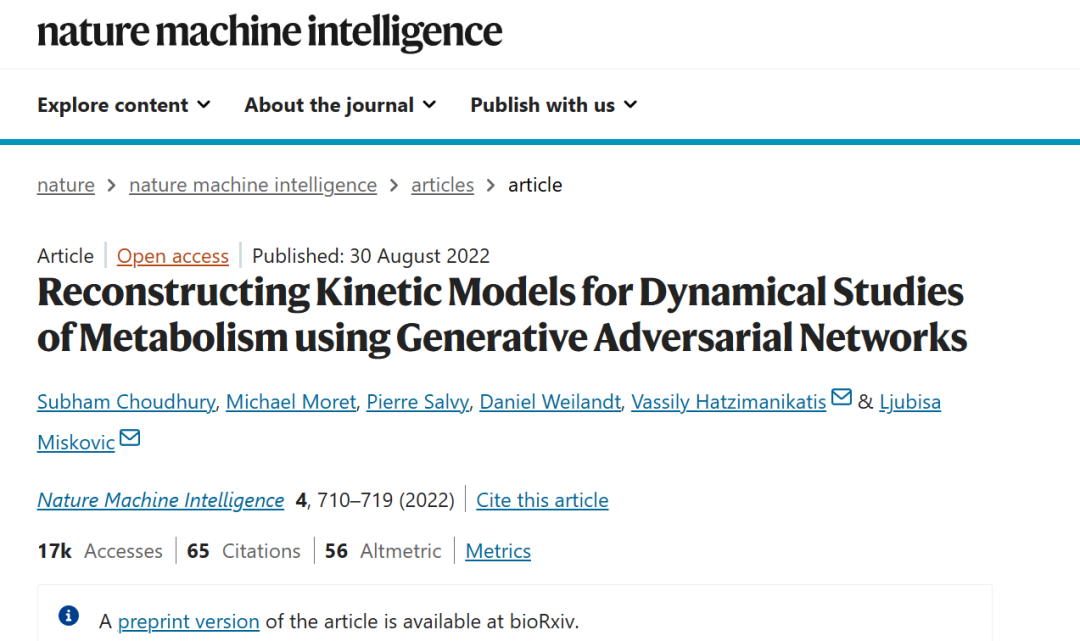Open the Metrics link
This screenshot has width=1080, height=641.
[x=498, y=551]
